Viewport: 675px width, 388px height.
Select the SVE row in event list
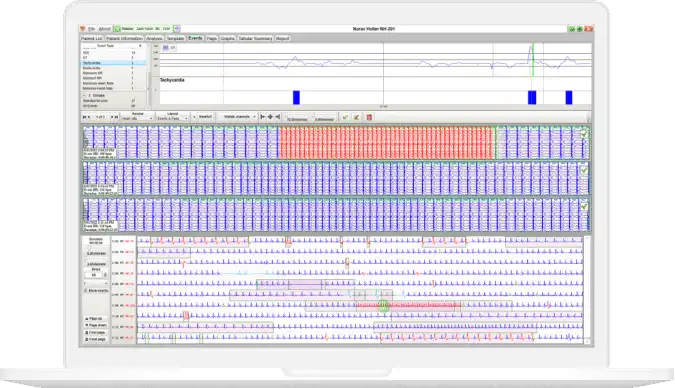coord(114,53)
